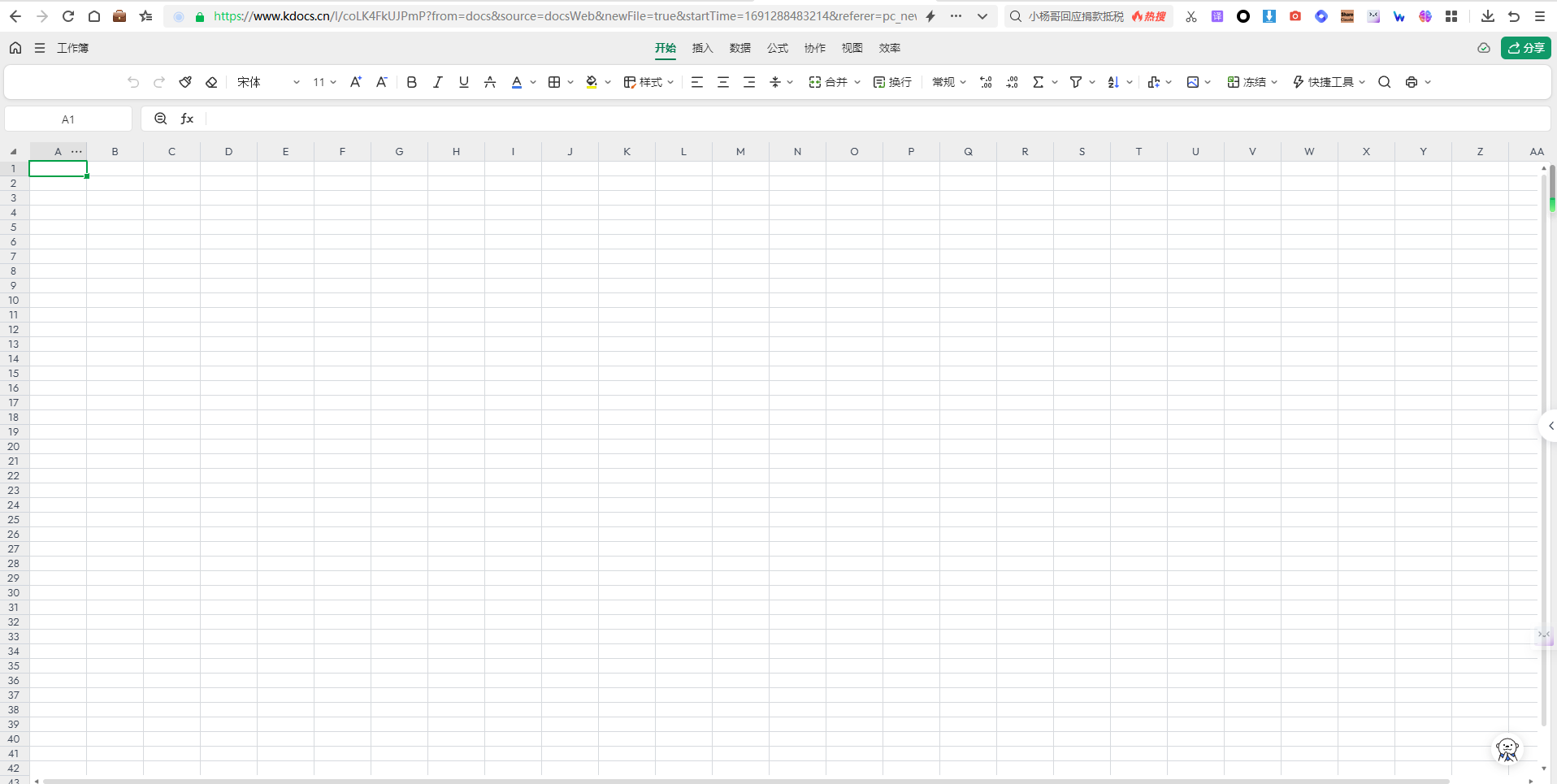Image resolution: width=1557 pixels, height=784 pixels.
Task: Open the font size 11 dropdown
Action: (x=324, y=82)
